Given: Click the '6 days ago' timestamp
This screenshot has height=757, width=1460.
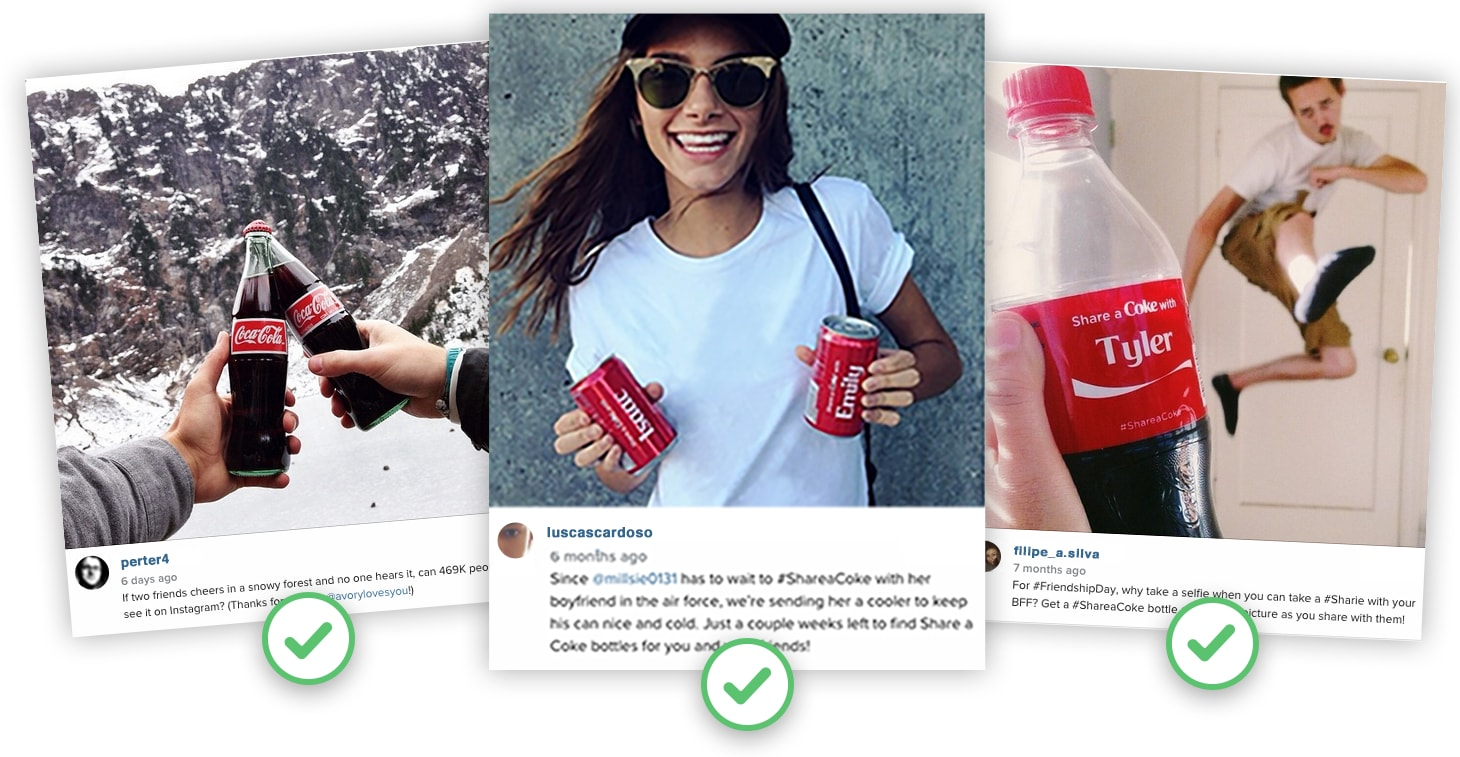Looking at the screenshot, I should [149, 579].
